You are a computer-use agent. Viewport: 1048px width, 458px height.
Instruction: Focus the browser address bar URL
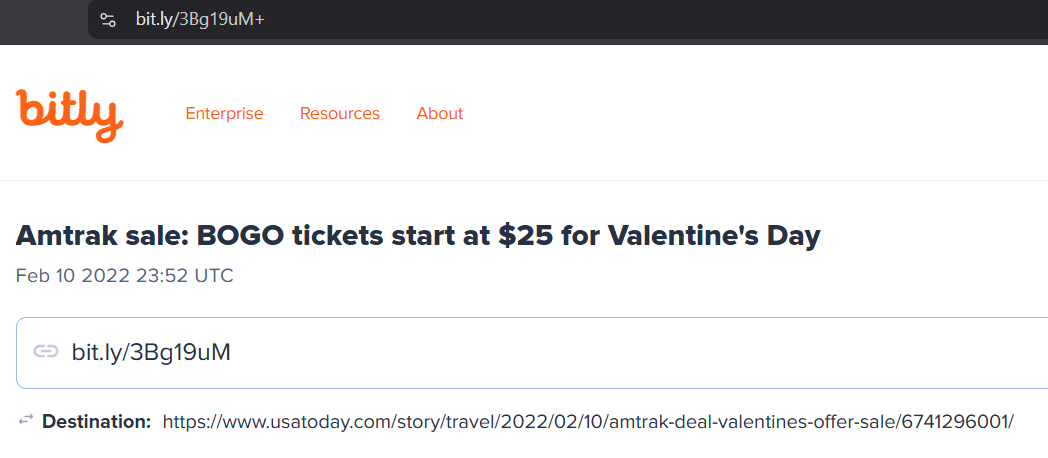click(x=200, y=19)
